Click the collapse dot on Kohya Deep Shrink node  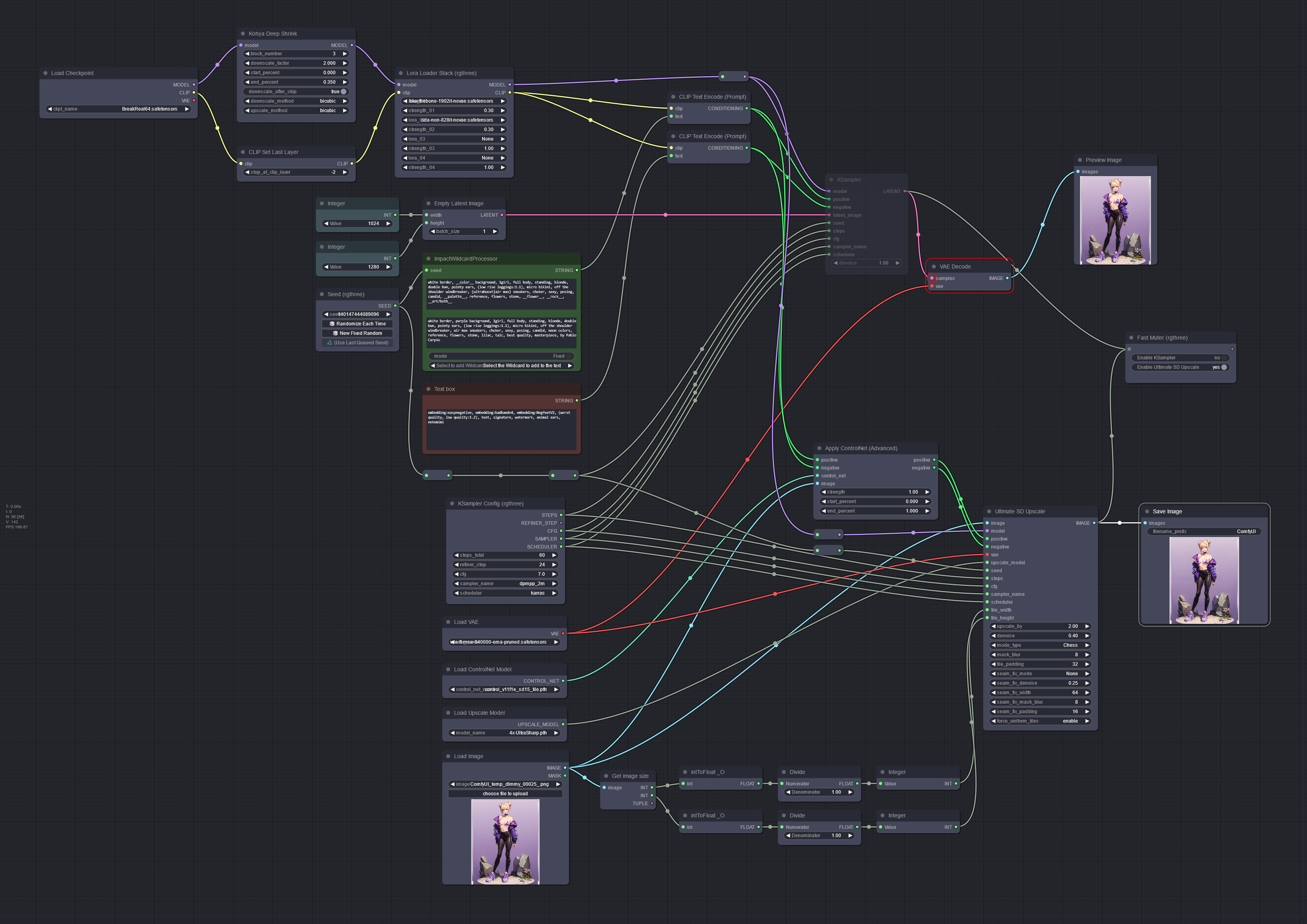[243, 34]
